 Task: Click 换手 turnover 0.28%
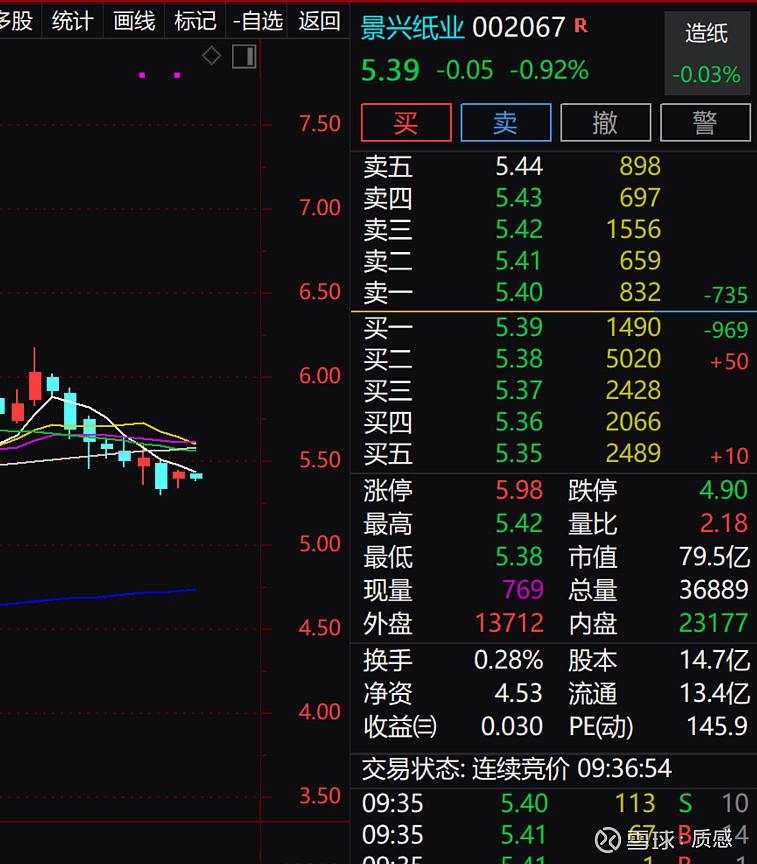509,660
